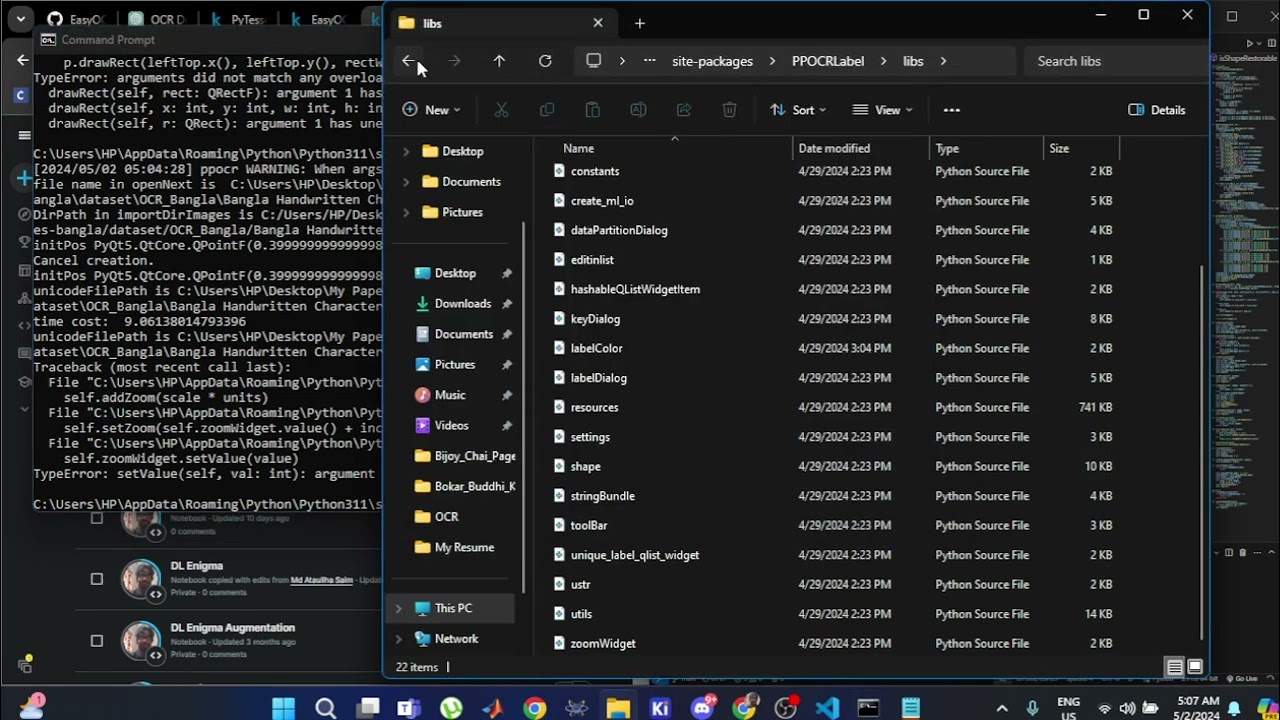The height and width of the screenshot is (720, 1280).
Task: Tick the DL Enigma notebook checkbox in browser
Action: point(97,579)
